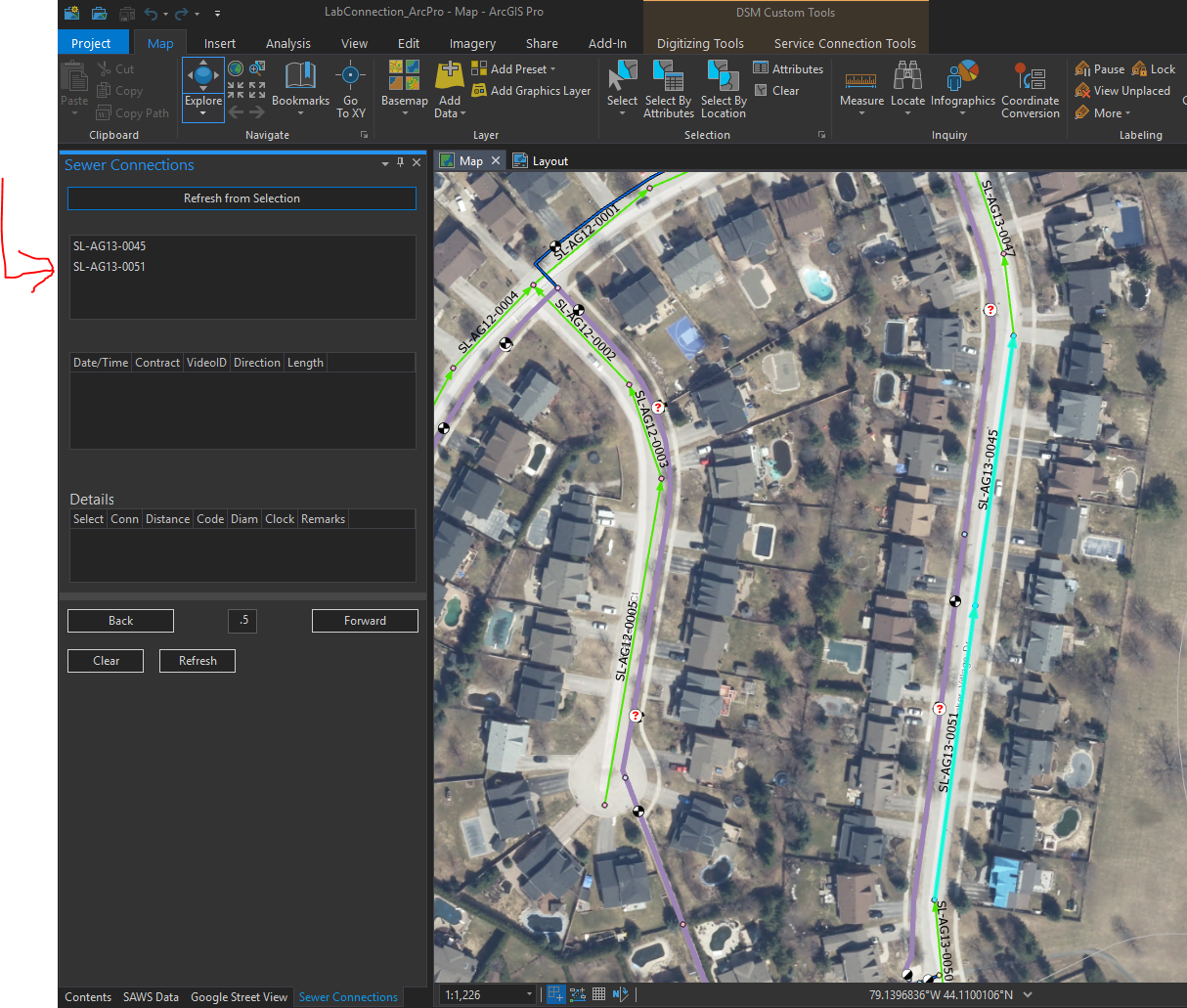
Task: Click the step value field showing .5
Action: pos(242,620)
